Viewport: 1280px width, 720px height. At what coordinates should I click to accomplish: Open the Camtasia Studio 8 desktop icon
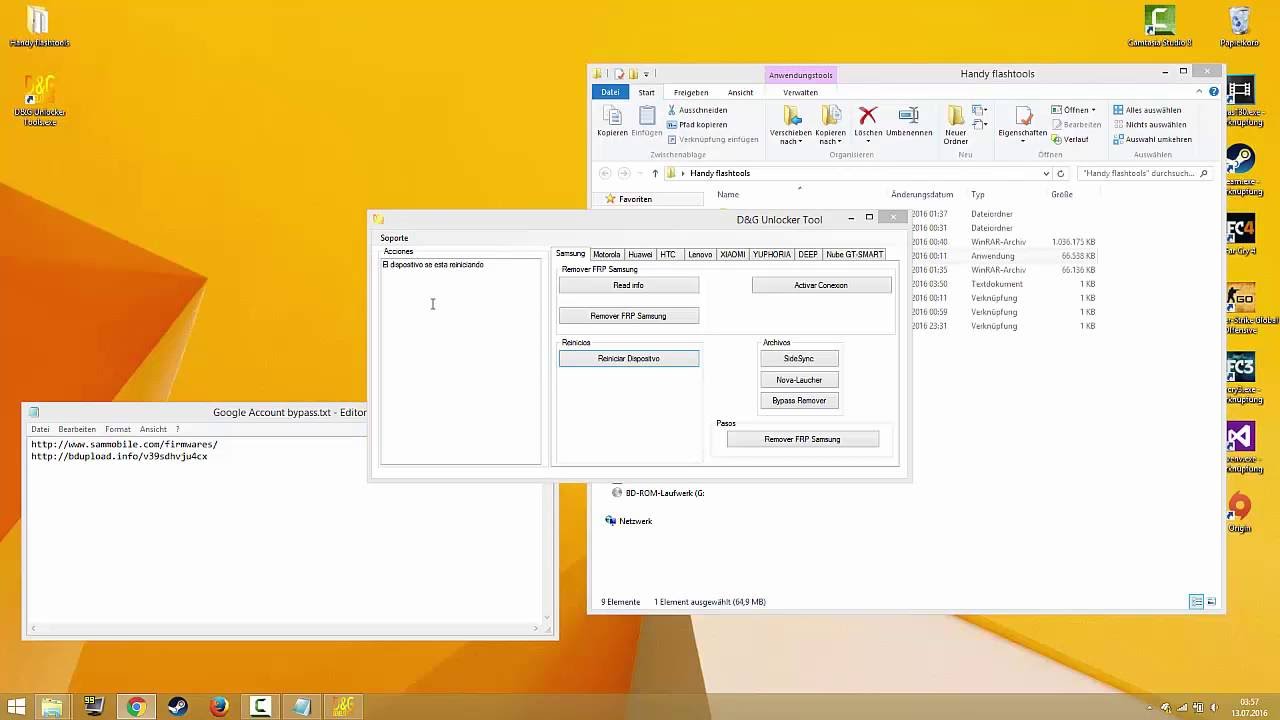(1159, 26)
